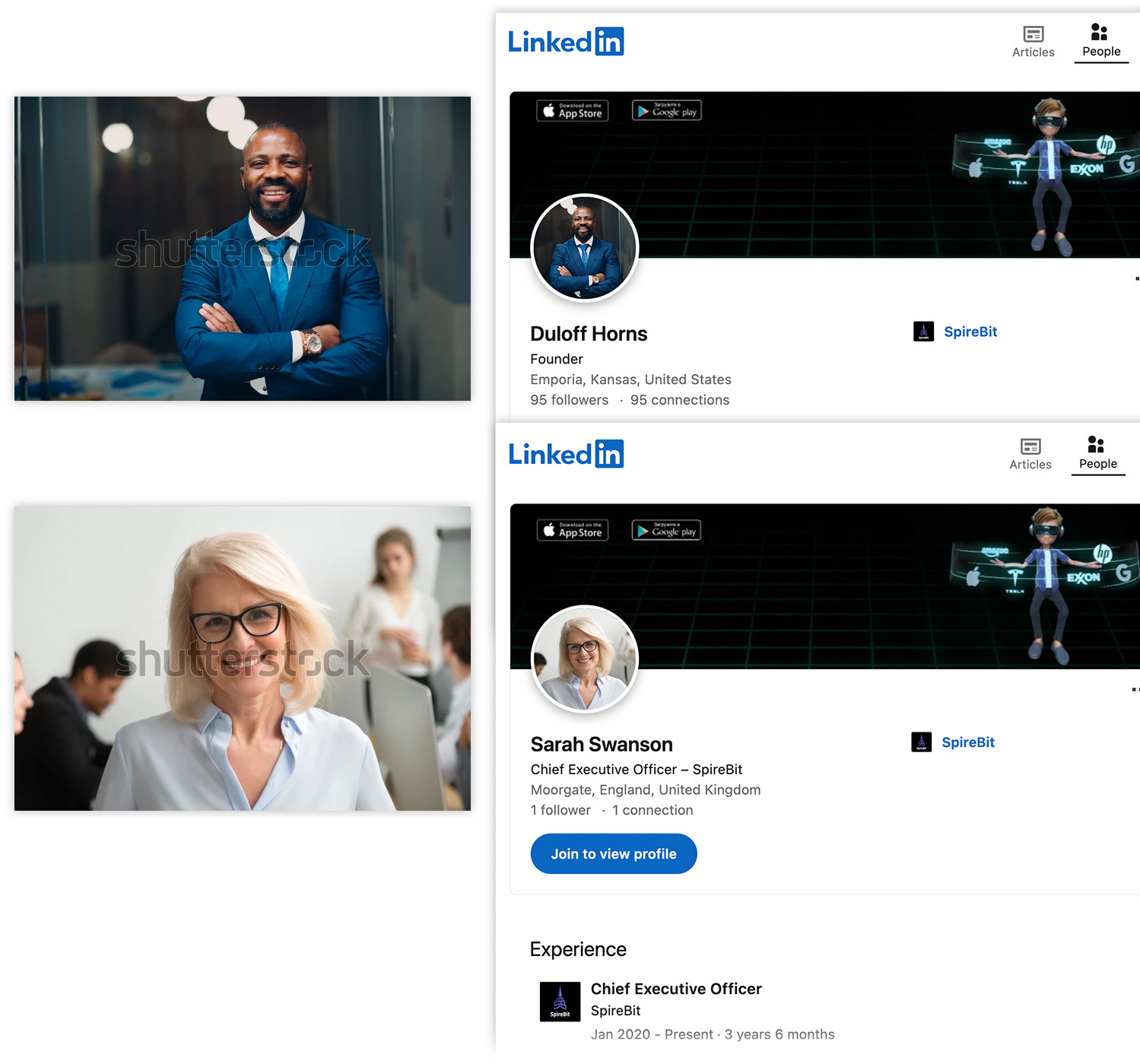Click the LinkedIn logo above Duloff Horns' profile
The width and height of the screenshot is (1140, 1064).
tap(565, 42)
